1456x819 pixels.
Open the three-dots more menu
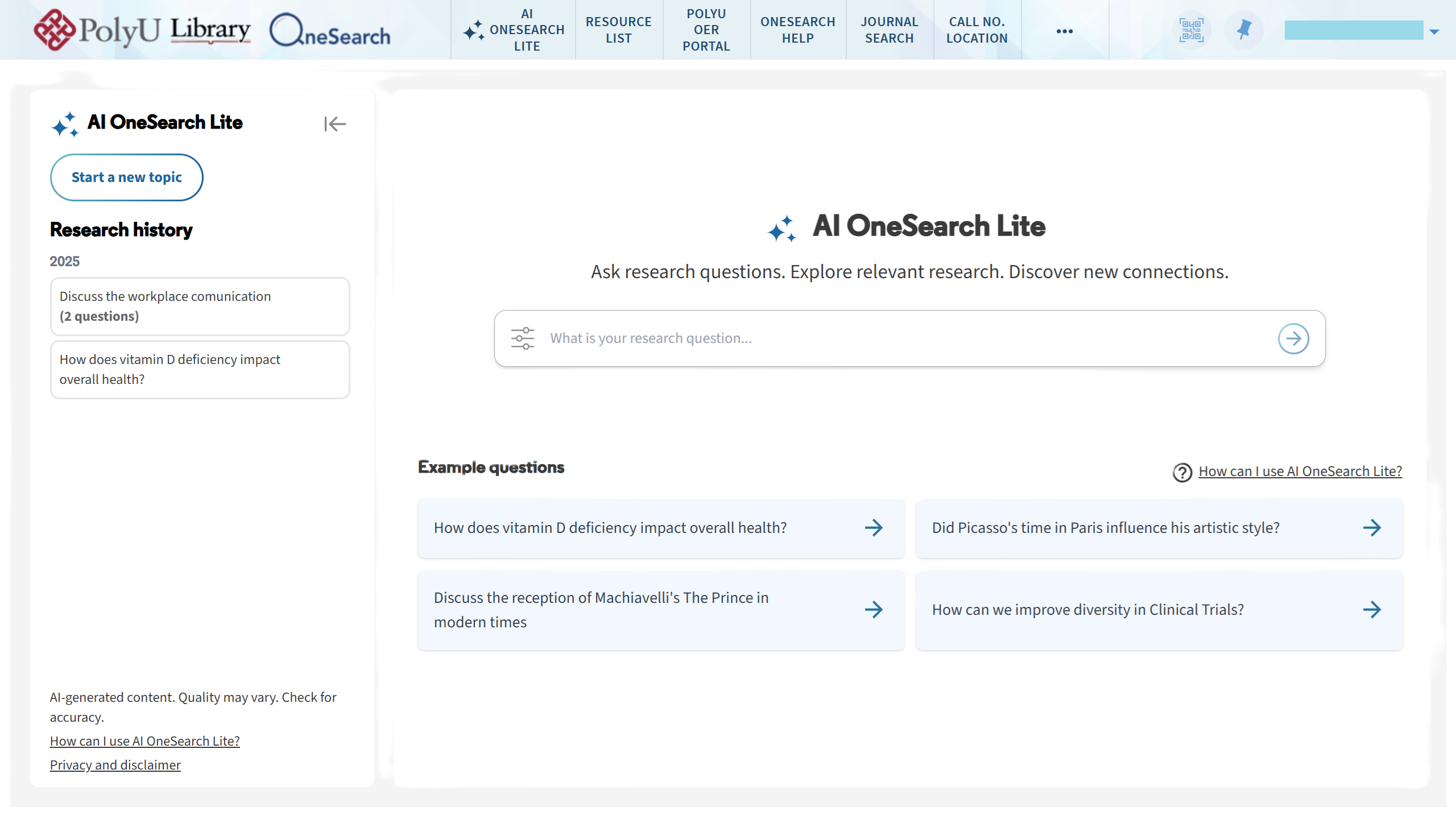[x=1064, y=31]
